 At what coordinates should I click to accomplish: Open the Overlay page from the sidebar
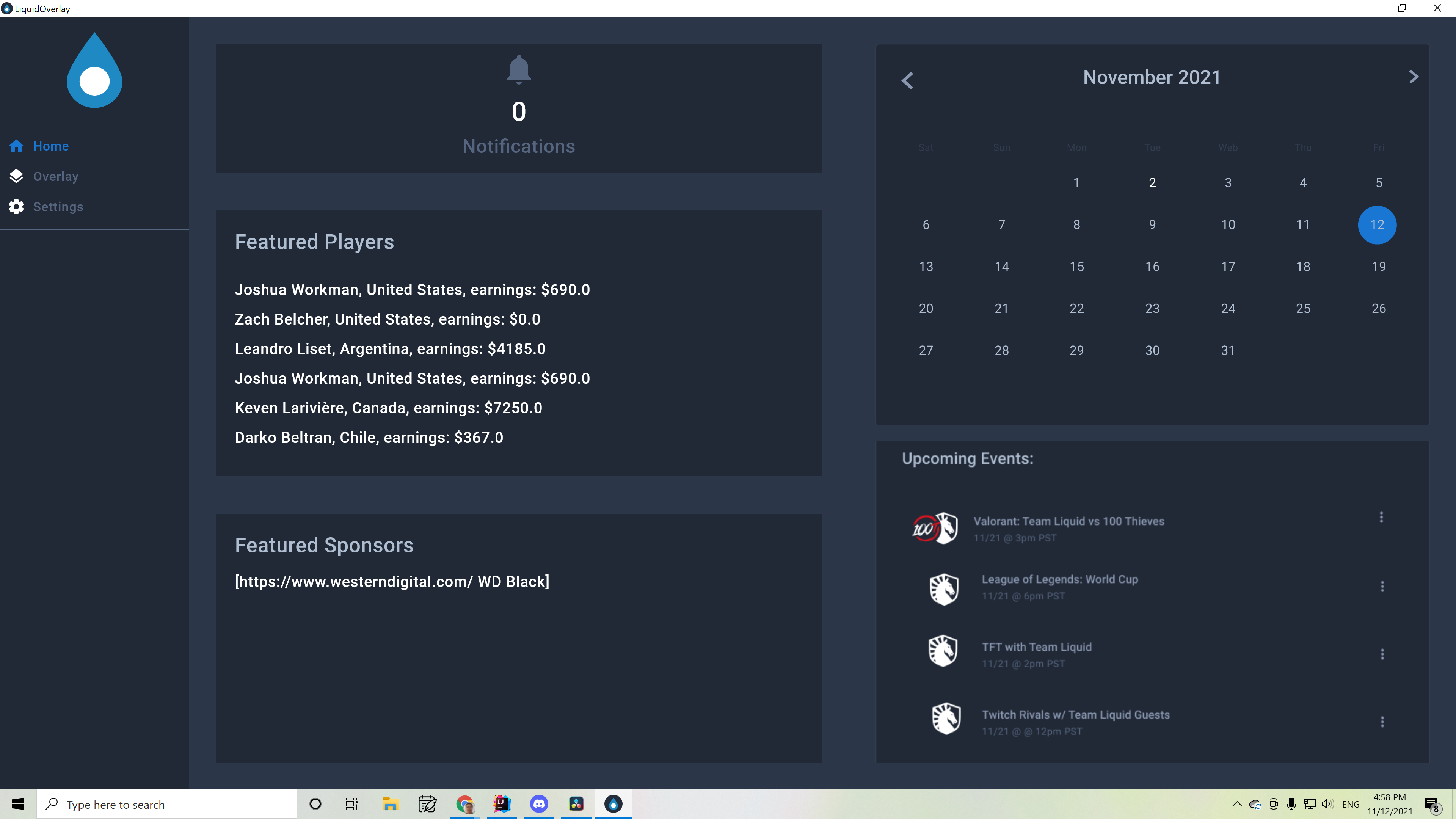point(55,176)
